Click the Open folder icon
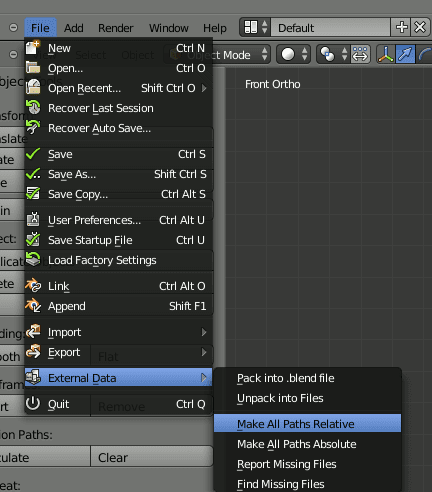 click(x=33, y=68)
